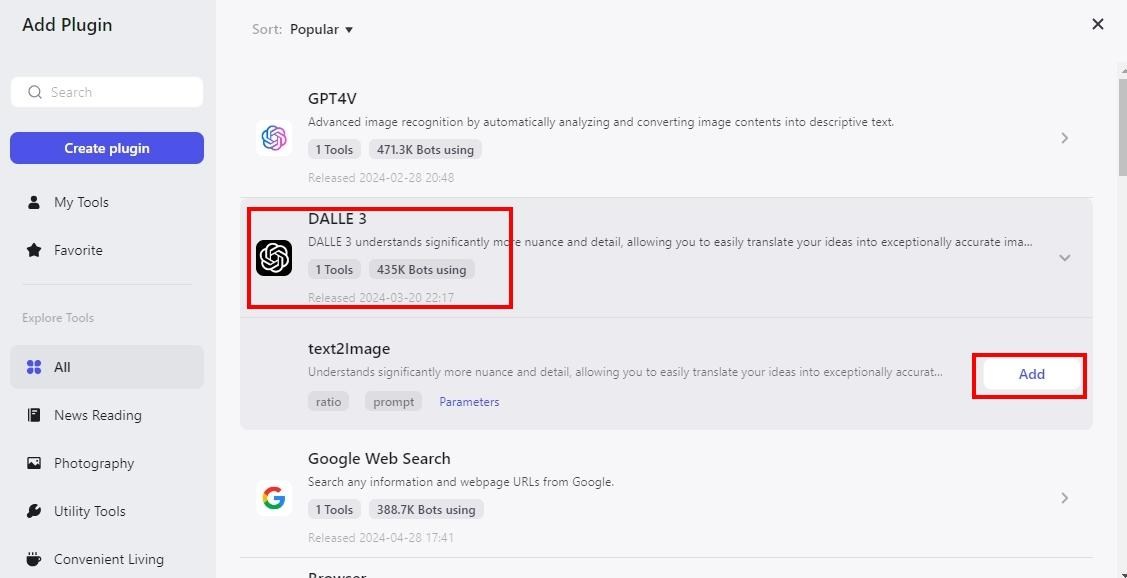Open My Tools via person icon
The height and width of the screenshot is (578, 1127).
[34, 202]
